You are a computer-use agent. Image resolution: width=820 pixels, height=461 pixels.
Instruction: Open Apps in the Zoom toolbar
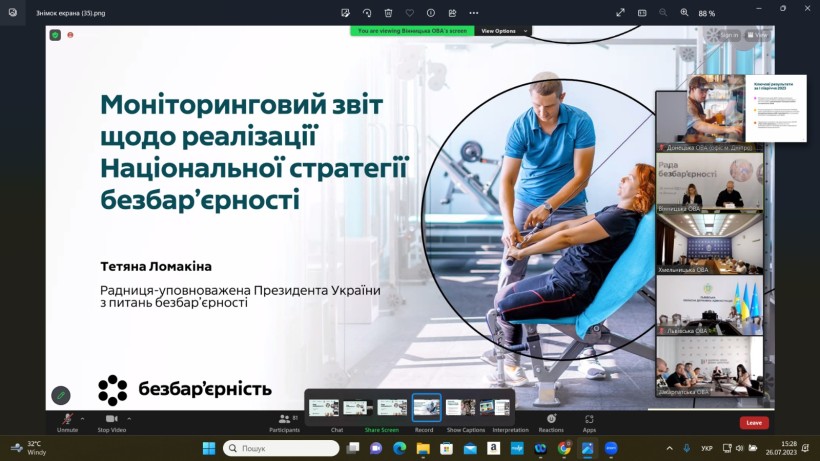coord(589,422)
